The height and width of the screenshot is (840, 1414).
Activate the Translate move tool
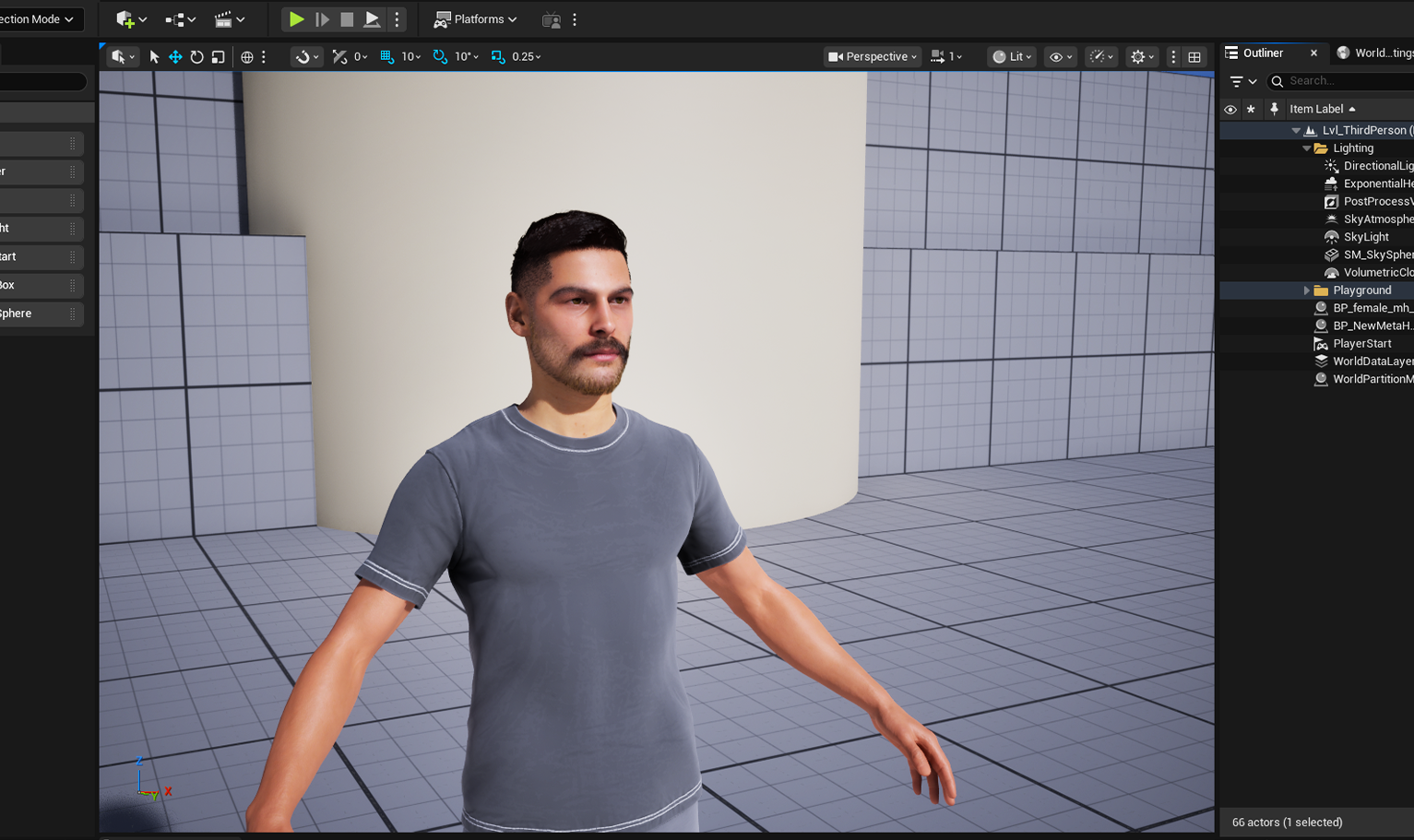click(x=175, y=56)
